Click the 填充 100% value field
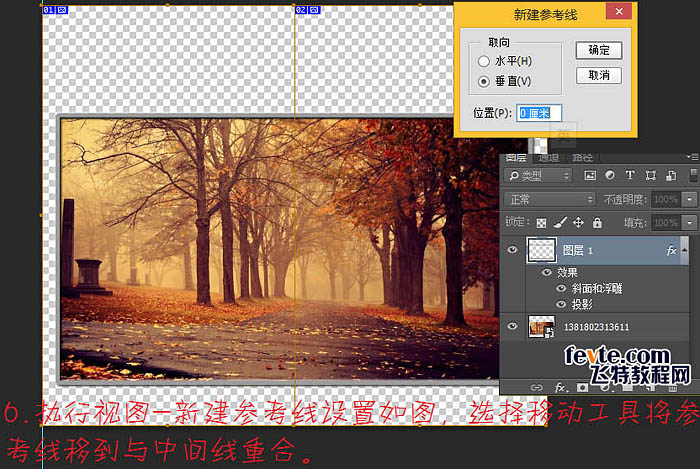Image resolution: width=700 pixels, height=469 pixels. [667, 222]
